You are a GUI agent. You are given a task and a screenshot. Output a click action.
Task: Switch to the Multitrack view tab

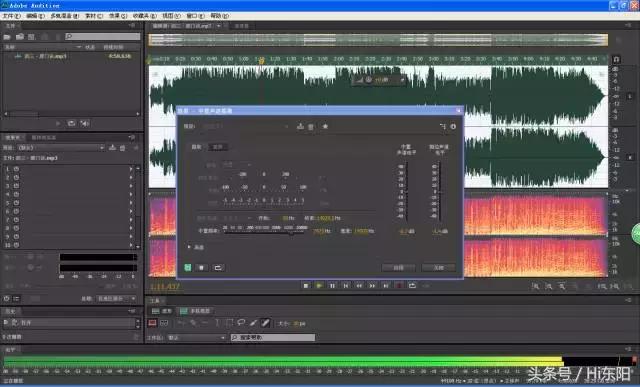[x=196, y=311]
